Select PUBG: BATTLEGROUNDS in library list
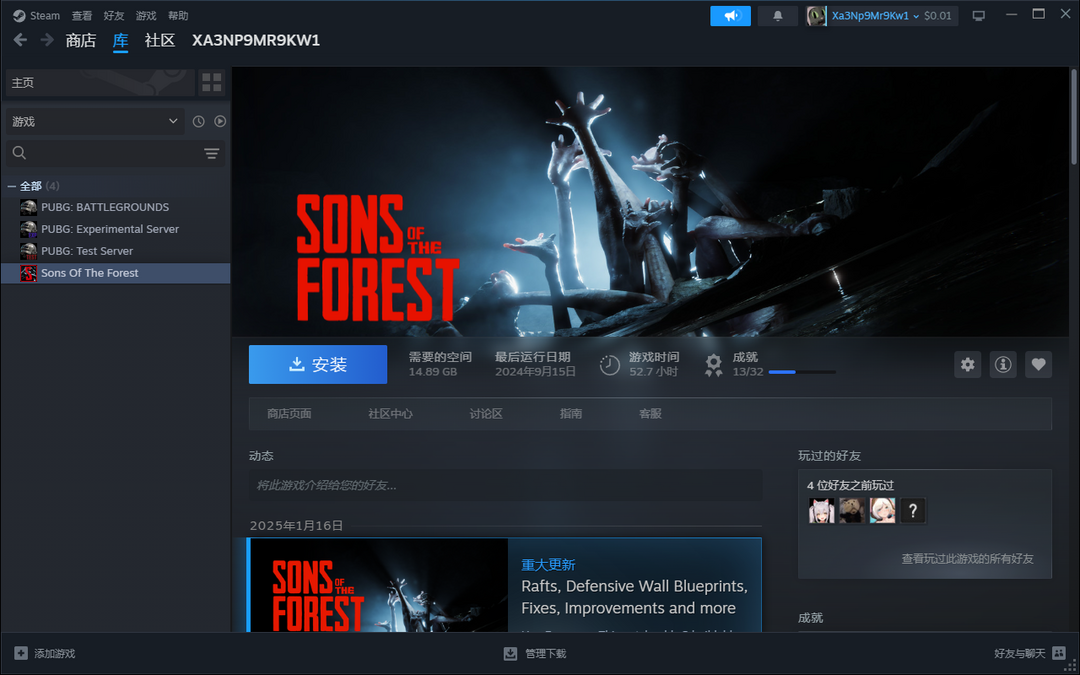The height and width of the screenshot is (675, 1080). tap(104, 207)
